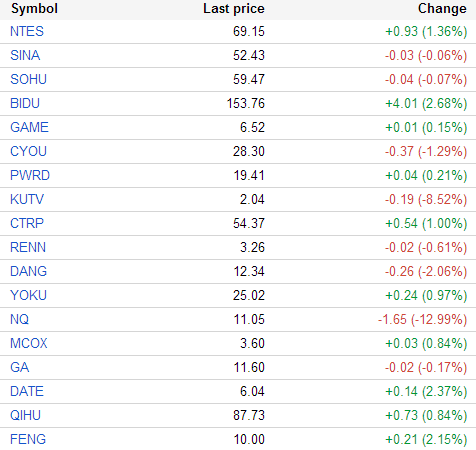Click the YOKU symbol link

point(28,295)
